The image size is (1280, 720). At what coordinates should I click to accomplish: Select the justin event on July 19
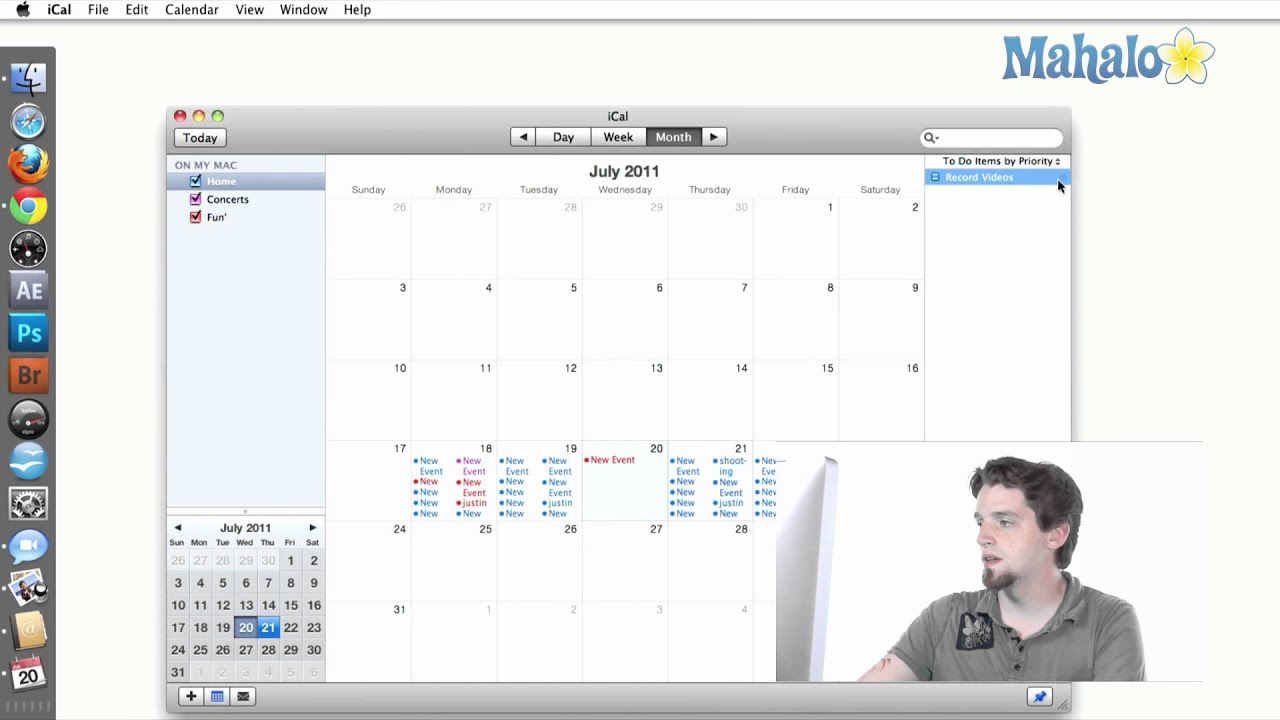tap(558, 503)
